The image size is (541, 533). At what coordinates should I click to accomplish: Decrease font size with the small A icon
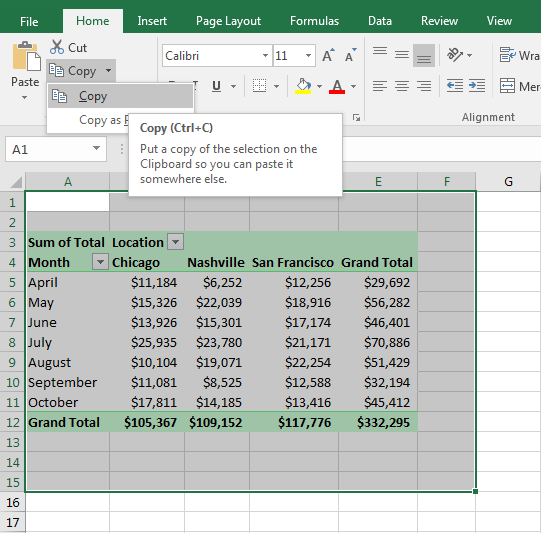pos(351,55)
